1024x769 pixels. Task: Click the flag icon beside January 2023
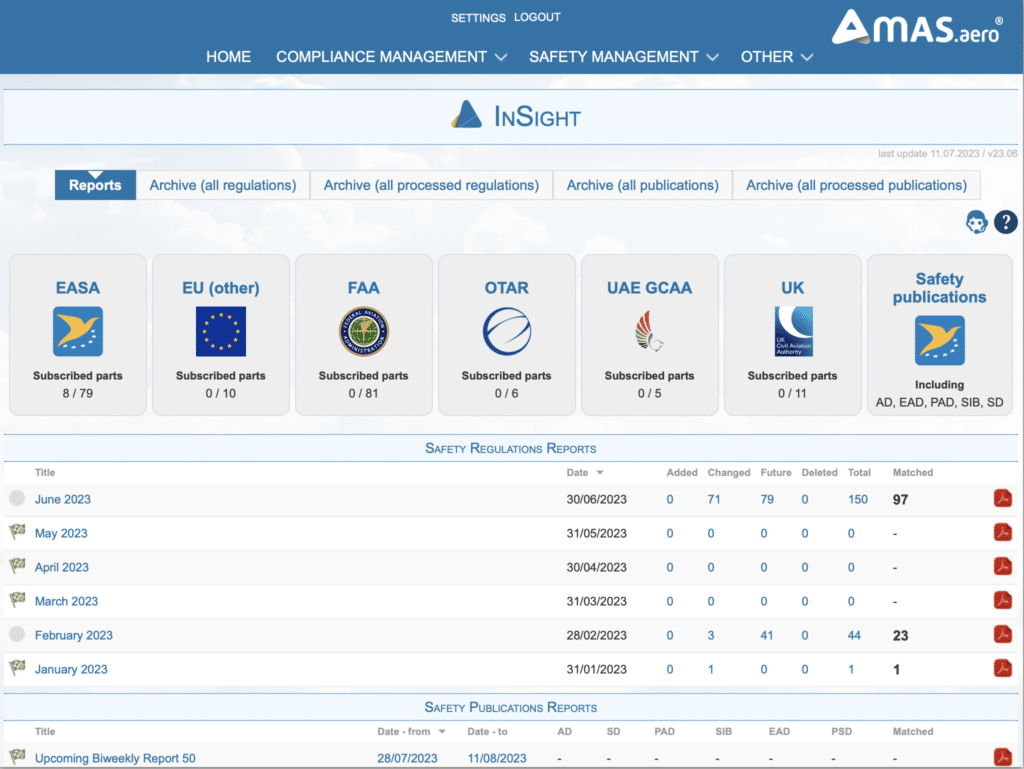[x=18, y=667]
